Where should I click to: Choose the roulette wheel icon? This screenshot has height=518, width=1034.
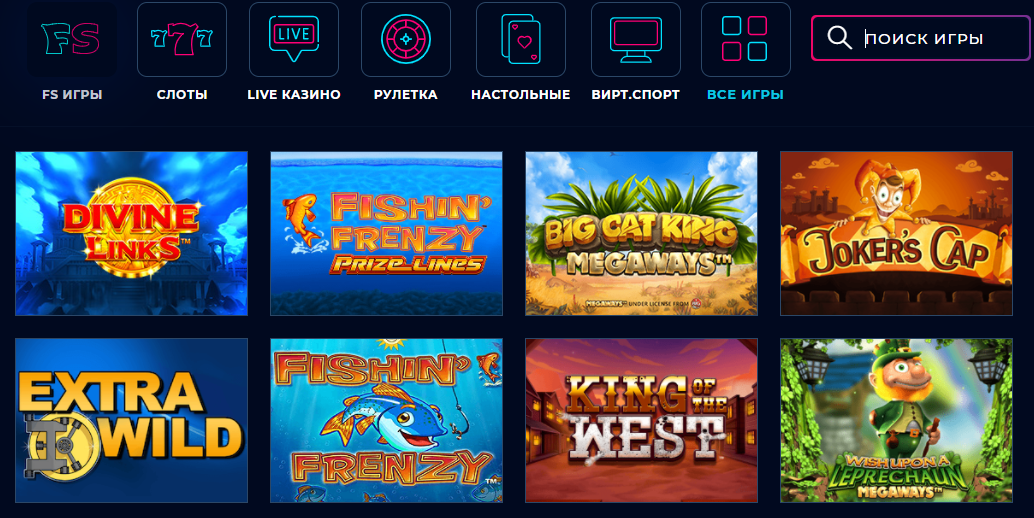click(406, 40)
